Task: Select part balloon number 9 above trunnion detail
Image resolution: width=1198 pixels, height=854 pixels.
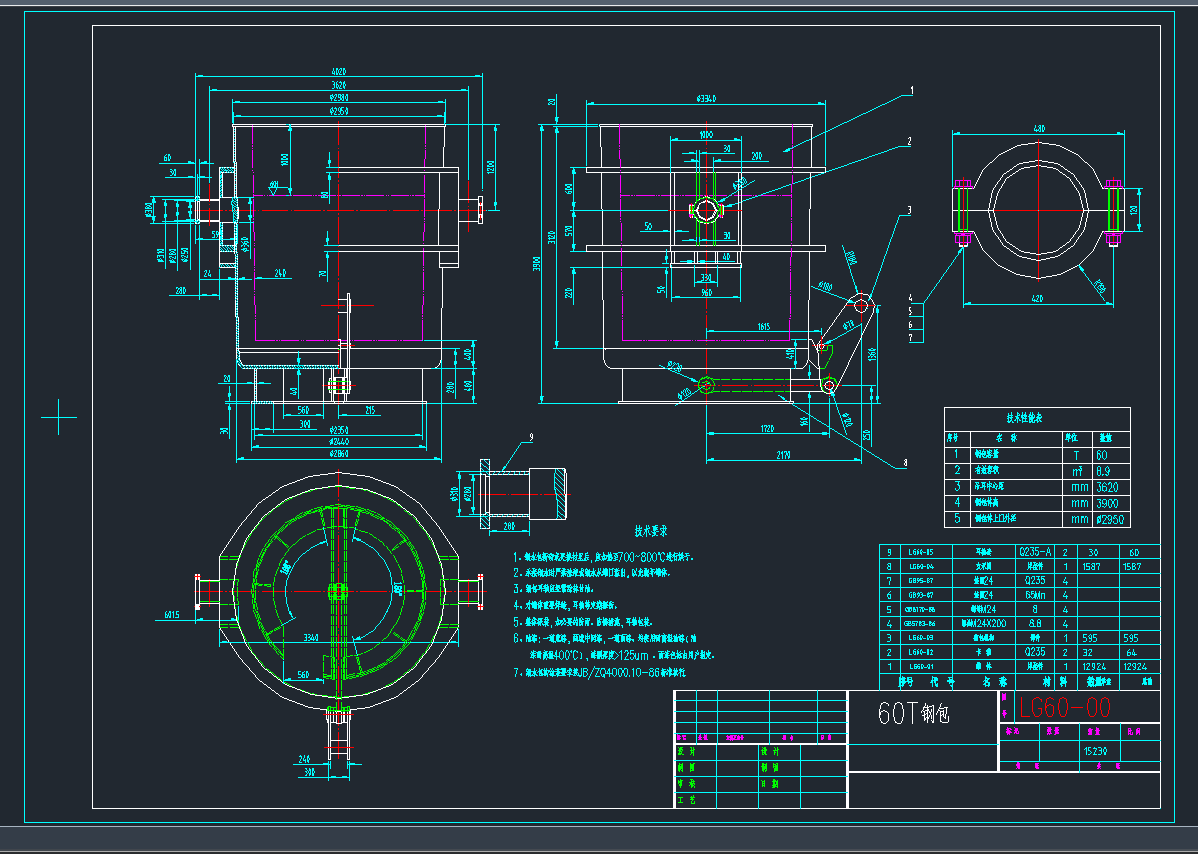Action: (x=531, y=437)
